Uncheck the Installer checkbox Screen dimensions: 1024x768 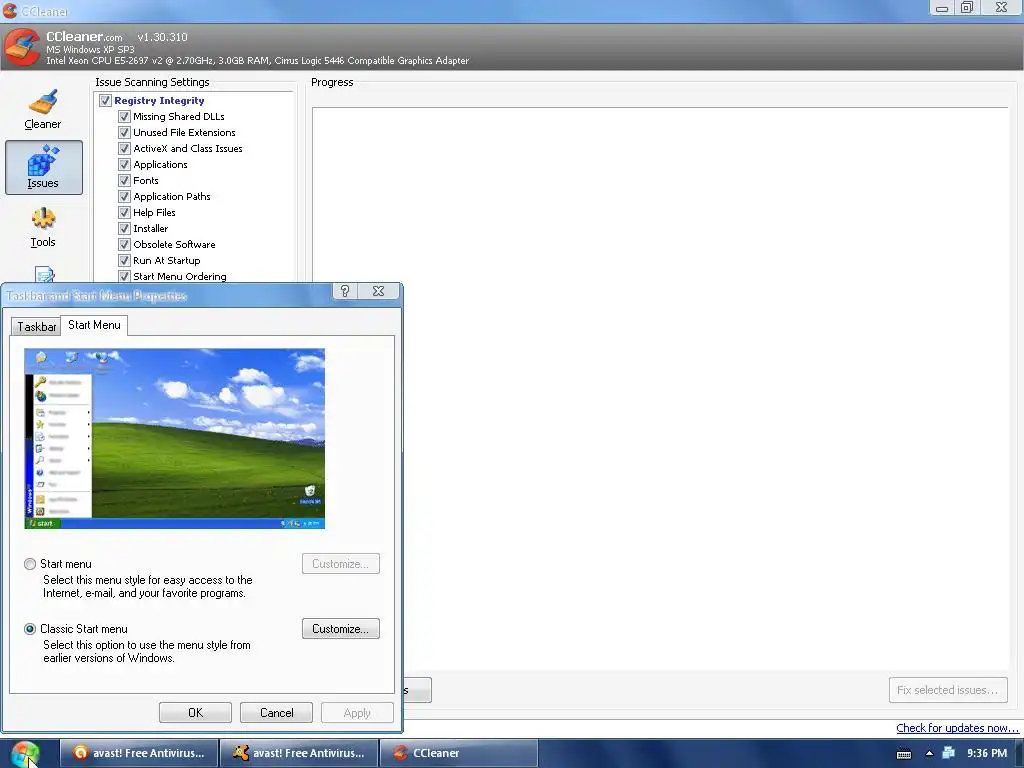124,229
